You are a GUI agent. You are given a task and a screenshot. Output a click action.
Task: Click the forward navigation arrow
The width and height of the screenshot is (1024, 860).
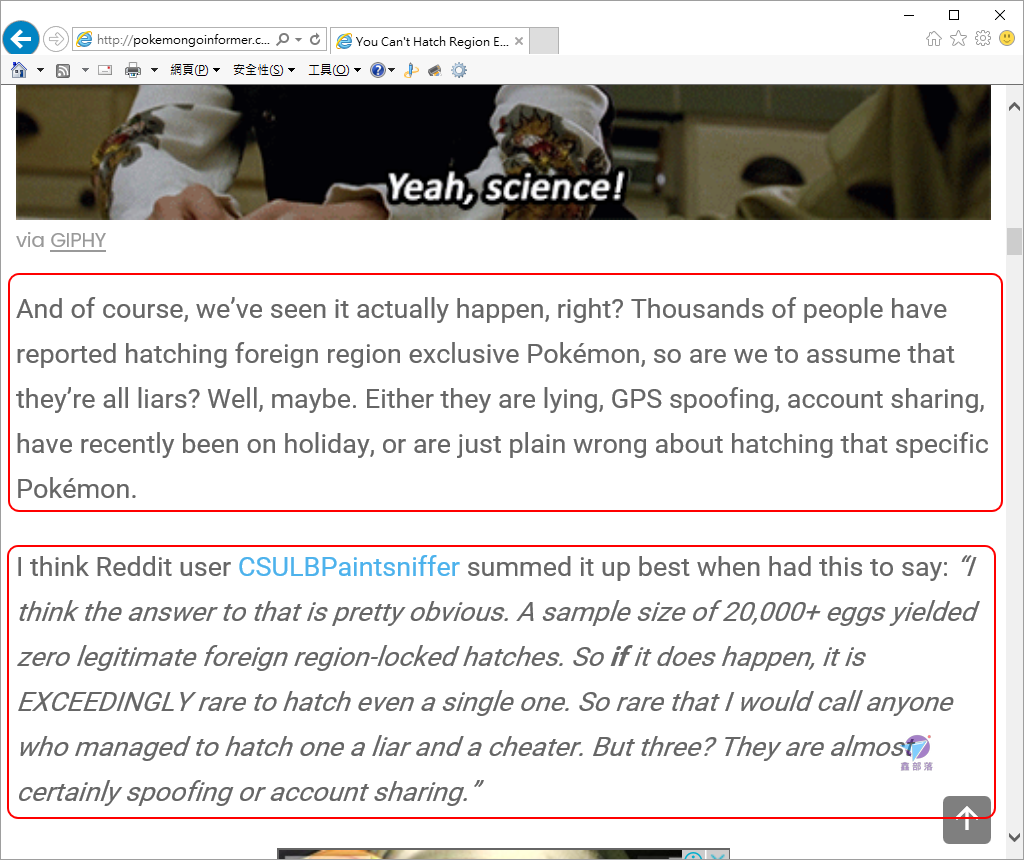point(56,39)
